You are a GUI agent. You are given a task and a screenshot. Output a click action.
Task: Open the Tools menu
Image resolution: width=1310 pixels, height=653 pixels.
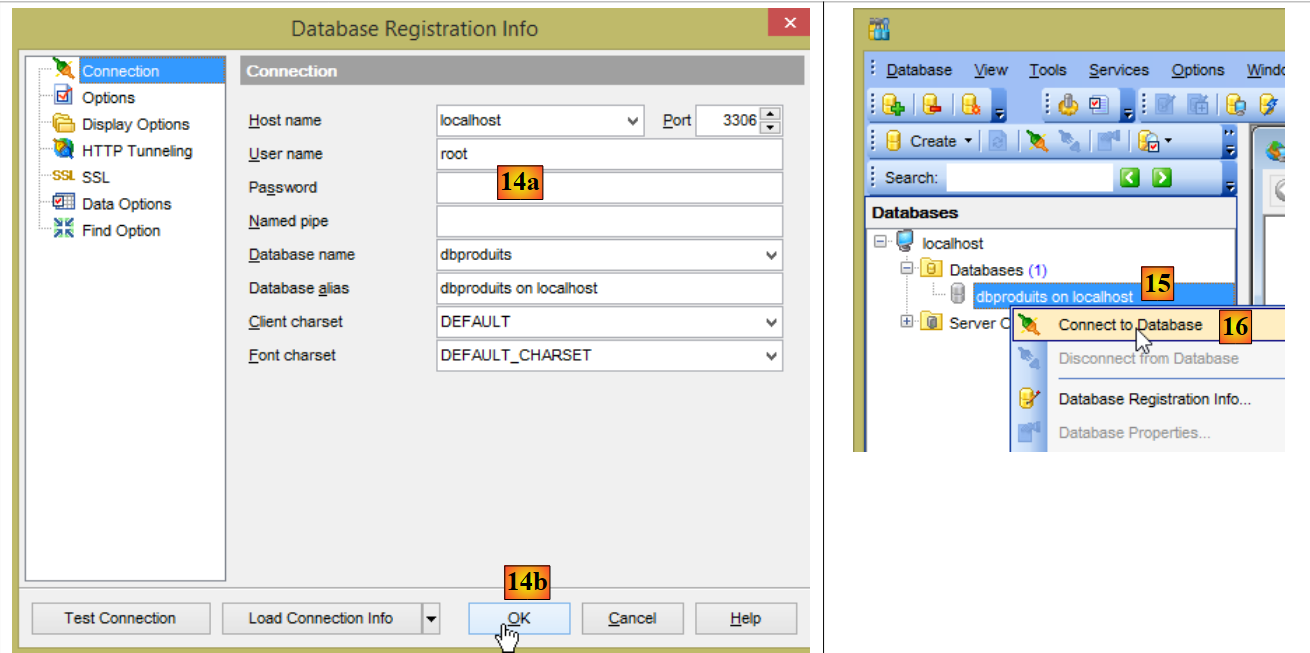click(1047, 70)
